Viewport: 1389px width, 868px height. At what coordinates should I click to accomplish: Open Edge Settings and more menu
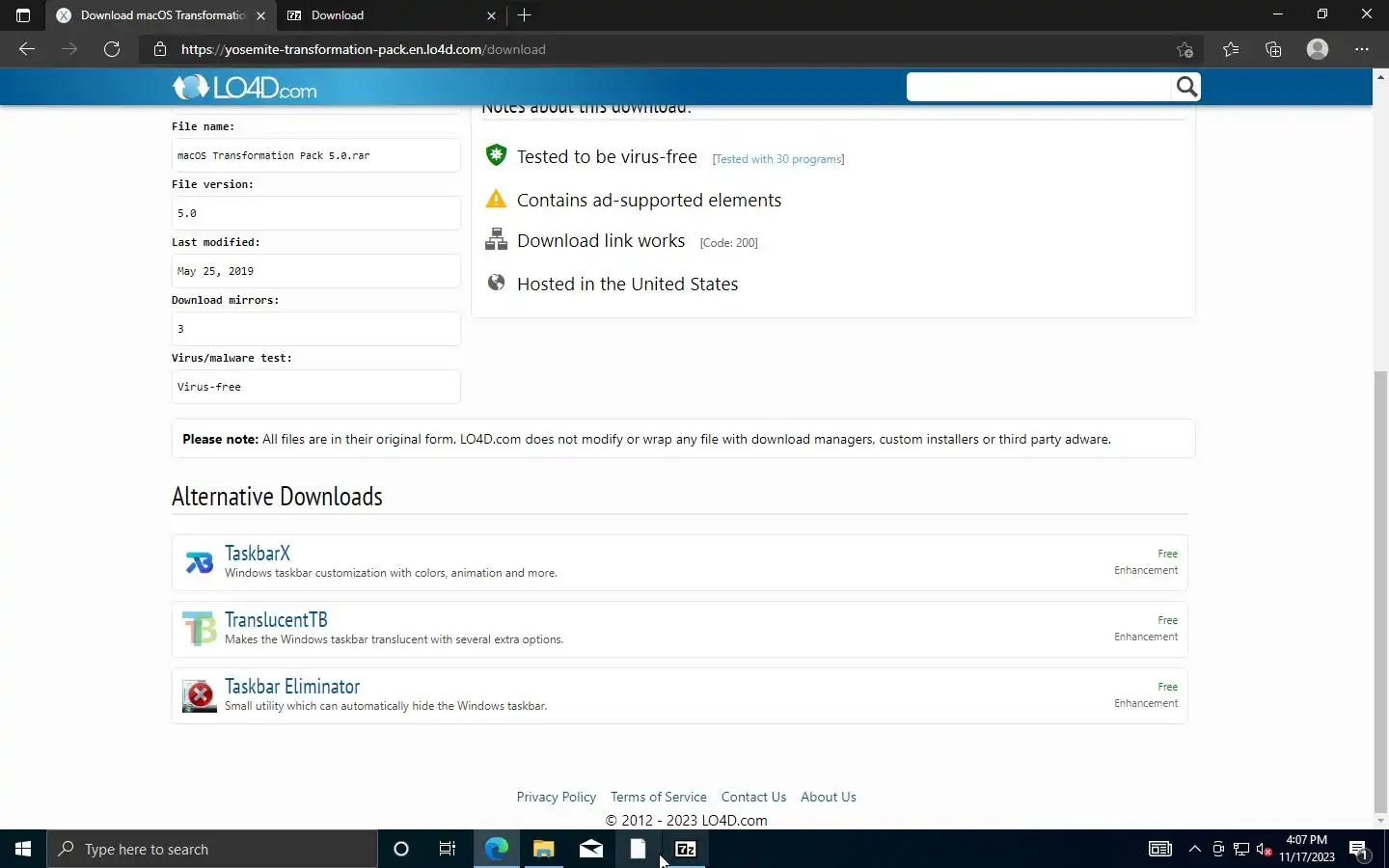pyautogui.click(x=1362, y=49)
